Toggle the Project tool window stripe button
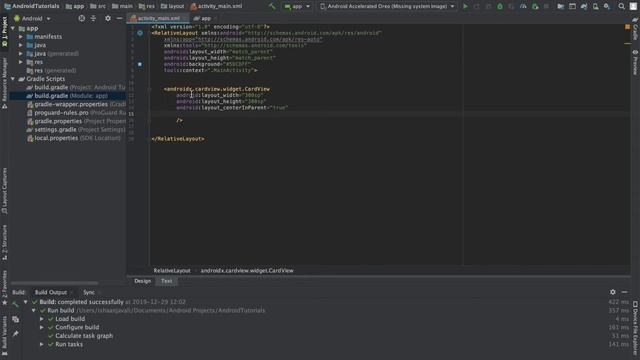Viewport: 640px width, 360px height. pyautogui.click(x=4, y=33)
